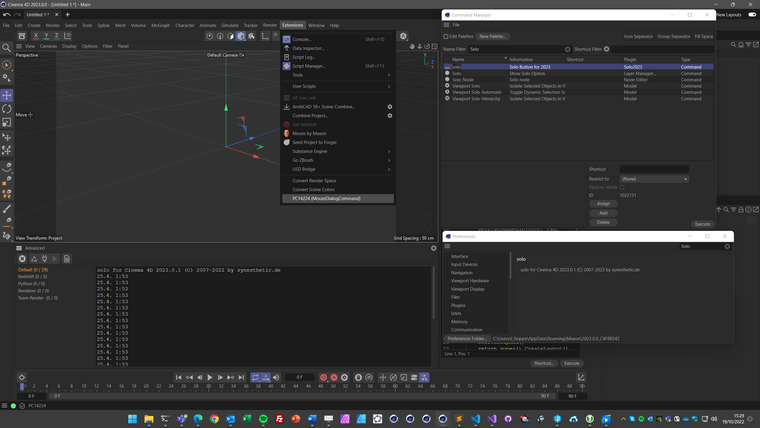Open the Restrict to dropdown
Image resolution: width=760 pixels, height=428 pixels.
pyautogui.click(x=654, y=179)
